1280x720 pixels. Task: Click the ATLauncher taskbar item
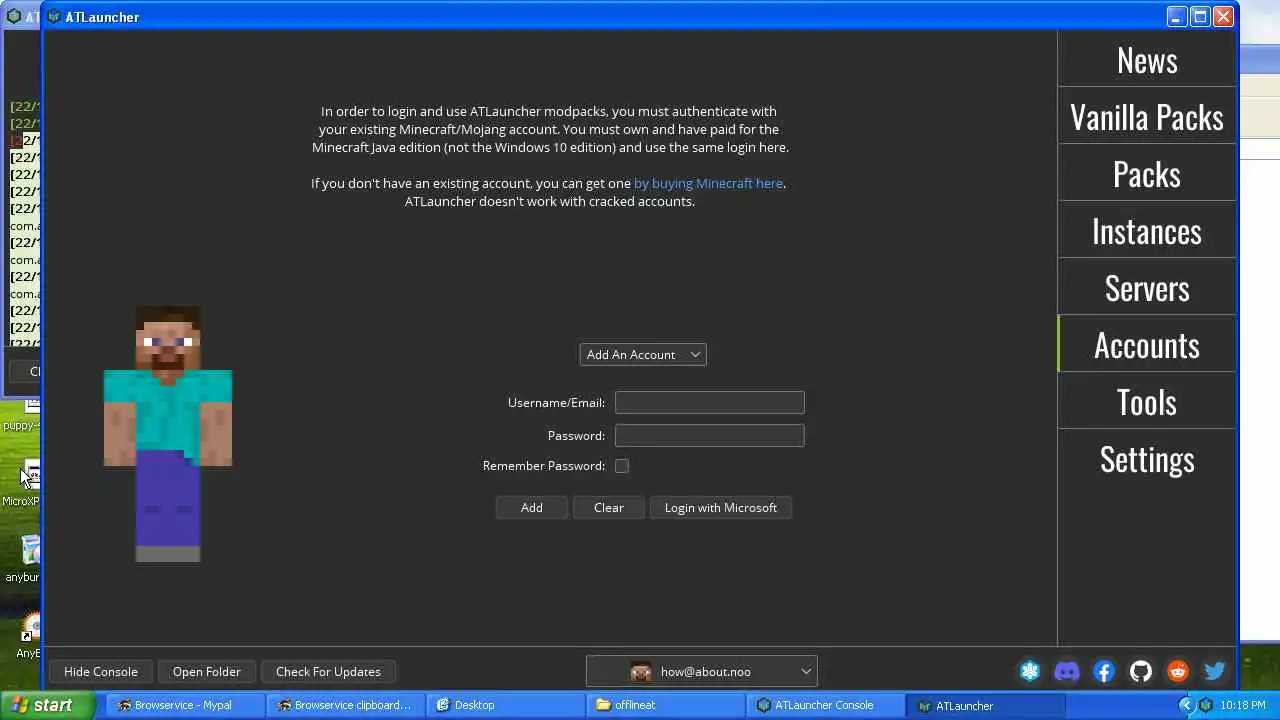985,705
